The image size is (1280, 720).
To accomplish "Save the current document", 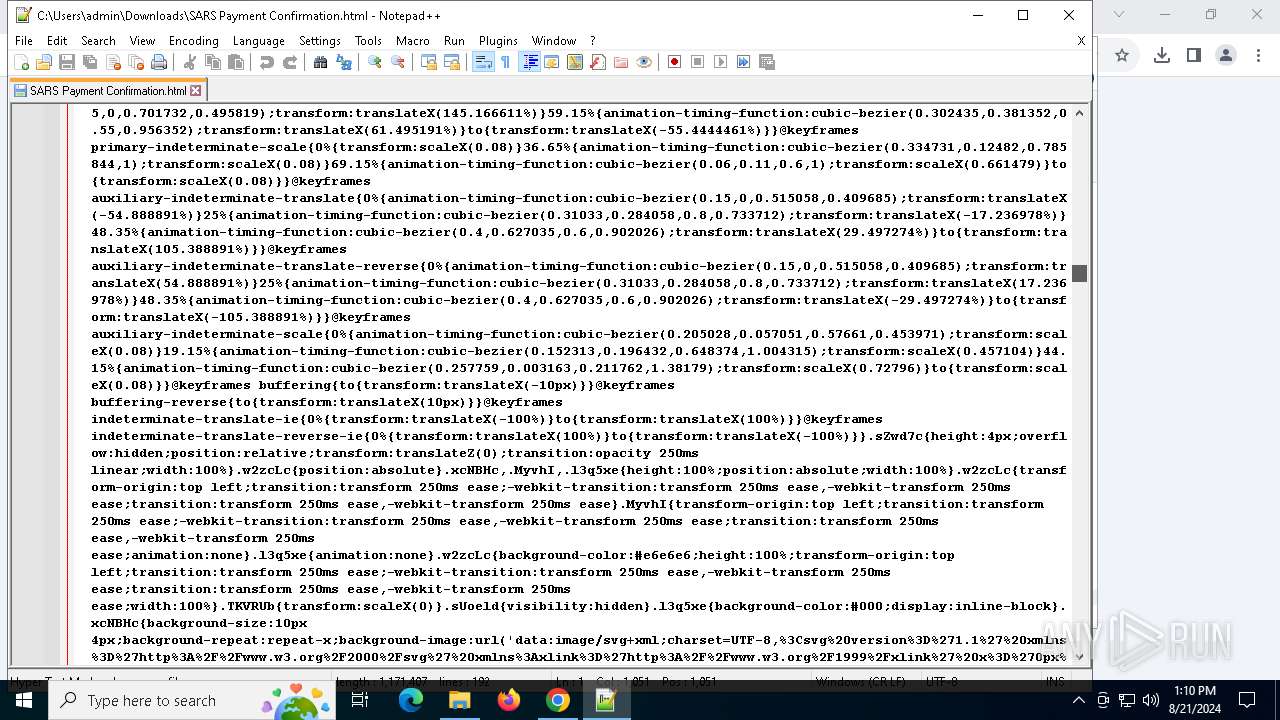I will [x=67, y=62].
